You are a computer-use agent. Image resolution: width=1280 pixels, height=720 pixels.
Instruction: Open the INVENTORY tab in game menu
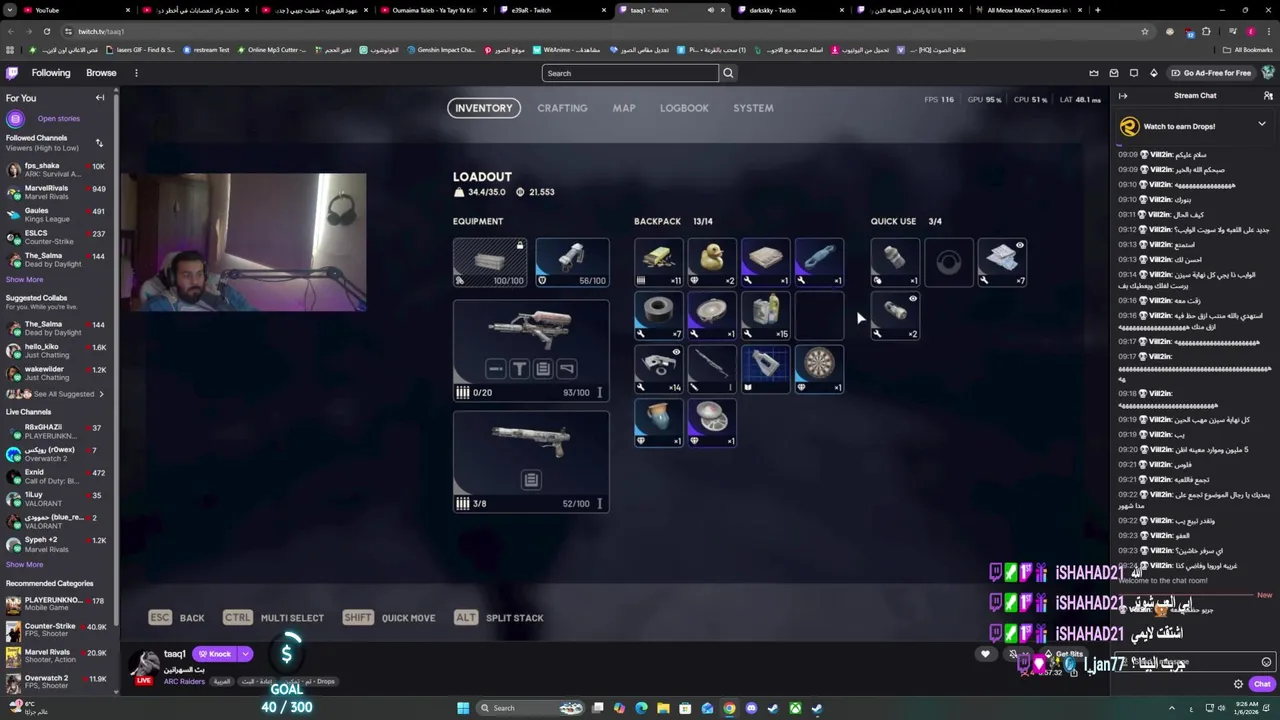click(x=484, y=108)
